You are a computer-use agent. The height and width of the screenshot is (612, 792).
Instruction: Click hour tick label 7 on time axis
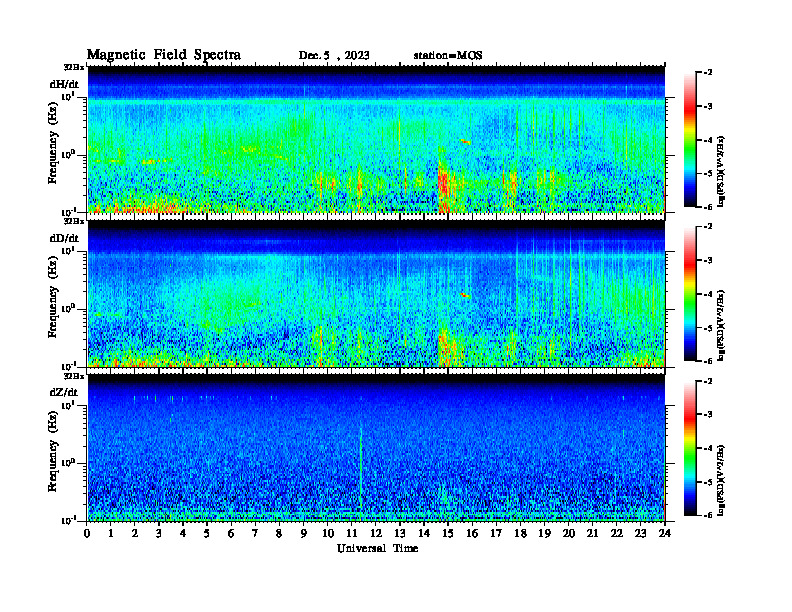pos(256,534)
